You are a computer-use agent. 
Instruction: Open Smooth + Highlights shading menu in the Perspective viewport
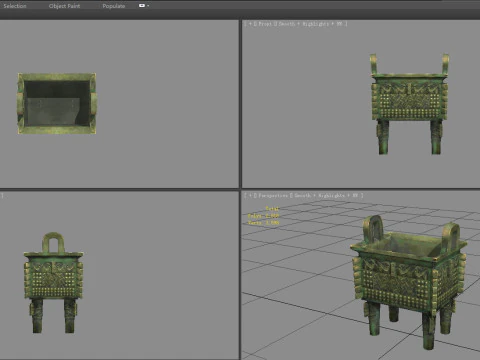pos(319,196)
